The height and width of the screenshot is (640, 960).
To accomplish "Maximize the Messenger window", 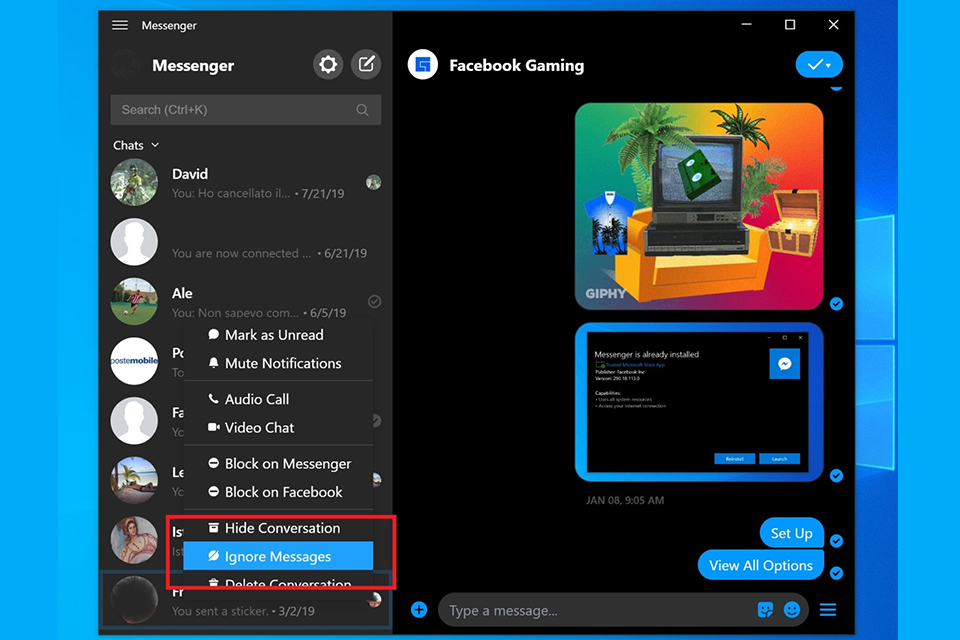I will (x=790, y=24).
